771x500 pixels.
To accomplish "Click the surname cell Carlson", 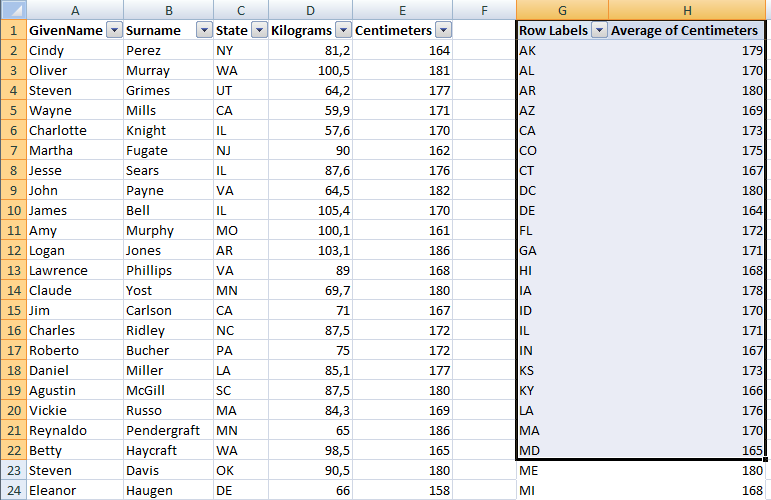I will click(169, 310).
